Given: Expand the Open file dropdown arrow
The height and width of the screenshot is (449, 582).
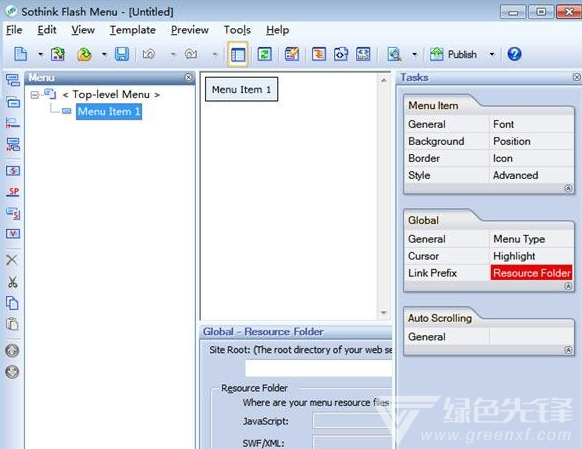Looking at the screenshot, I should coord(104,55).
